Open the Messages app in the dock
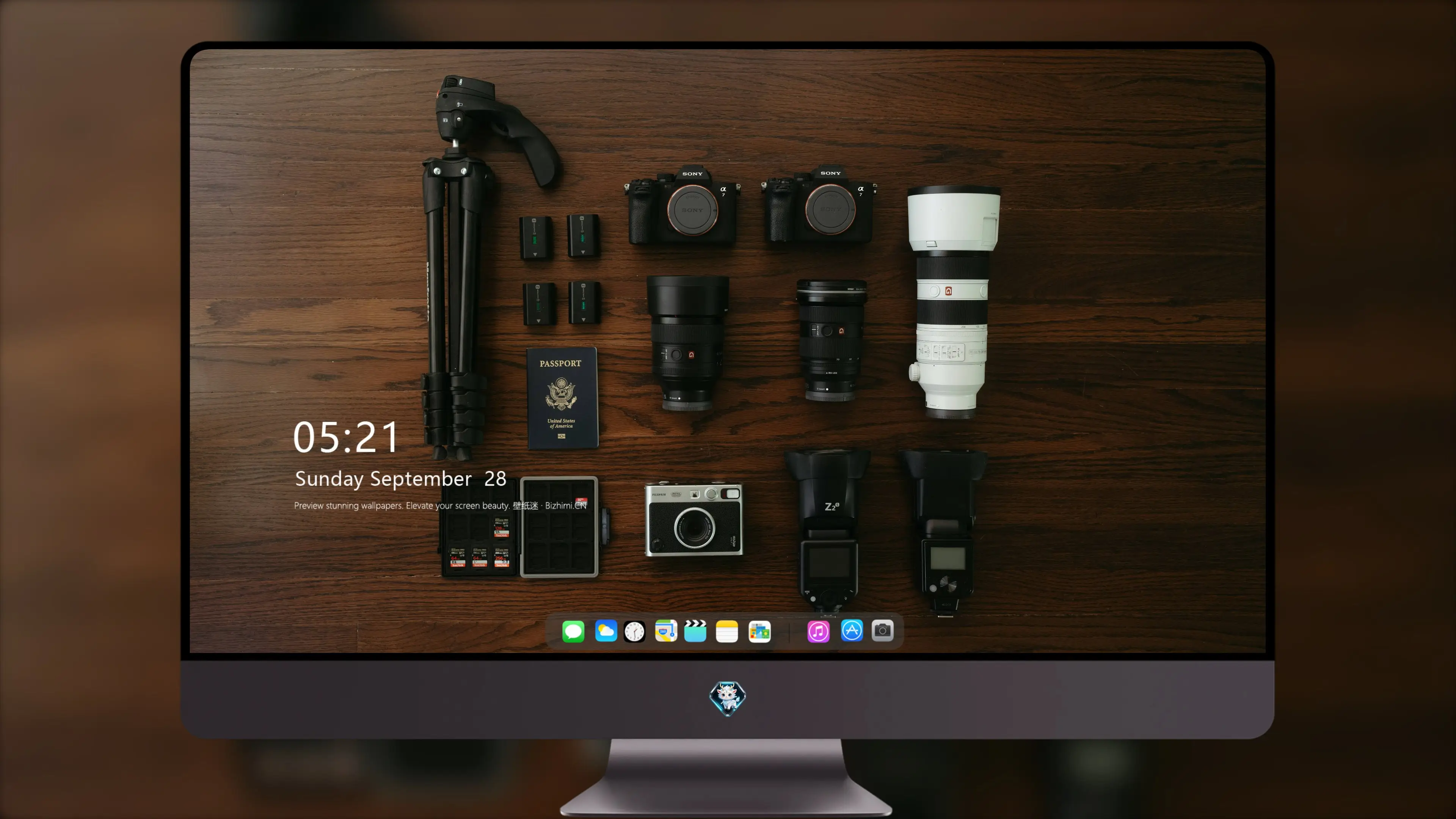 pos(573,631)
